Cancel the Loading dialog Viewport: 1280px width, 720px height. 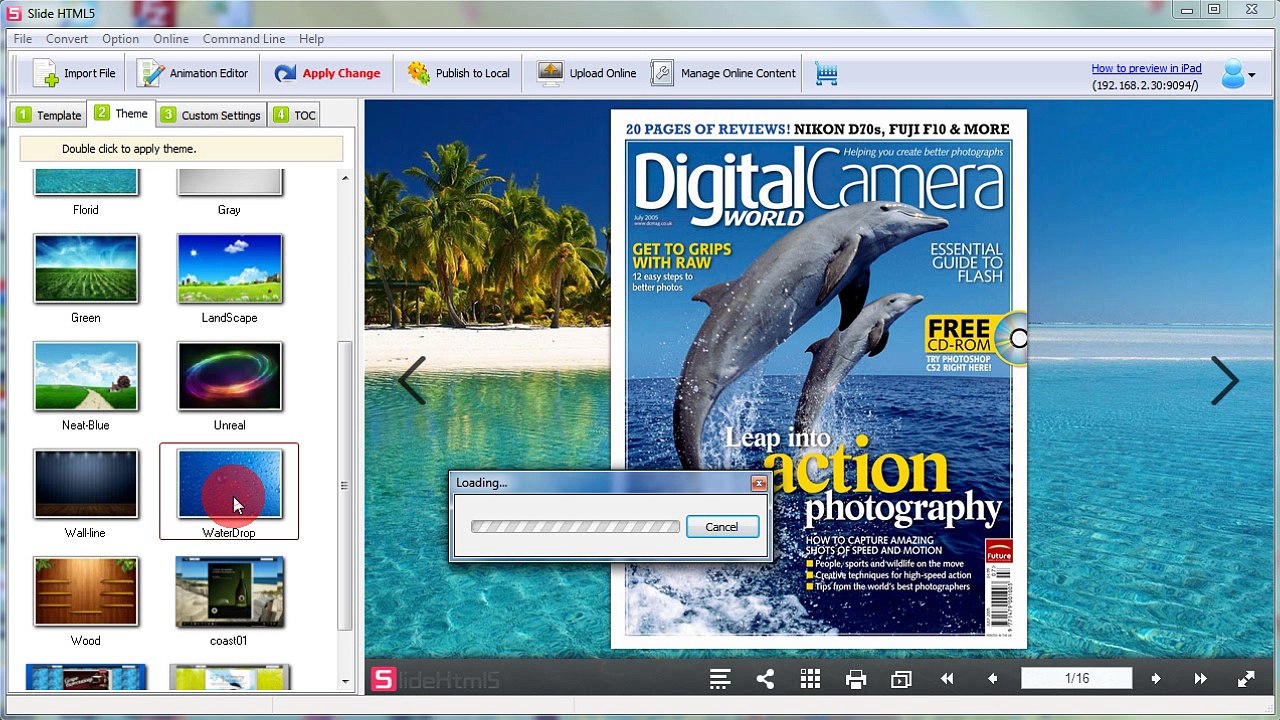(722, 527)
